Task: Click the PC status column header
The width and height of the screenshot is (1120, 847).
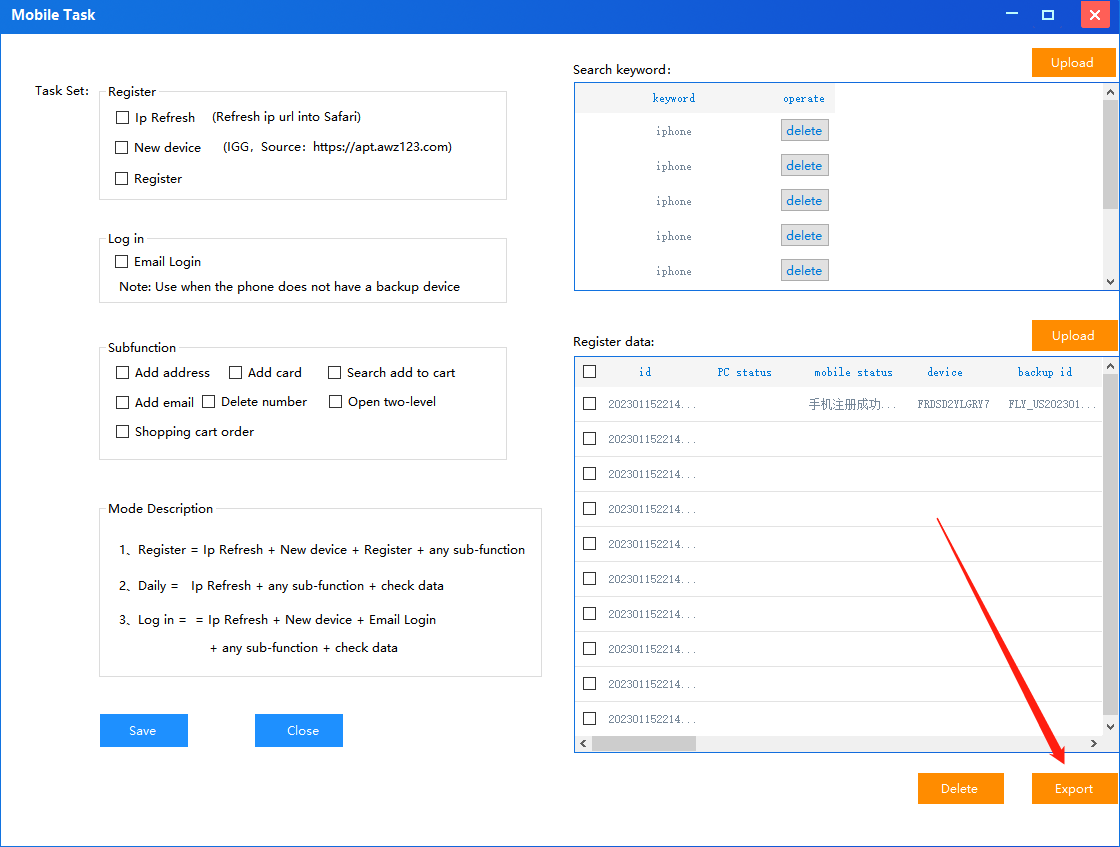Action: [x=744, y=372]
